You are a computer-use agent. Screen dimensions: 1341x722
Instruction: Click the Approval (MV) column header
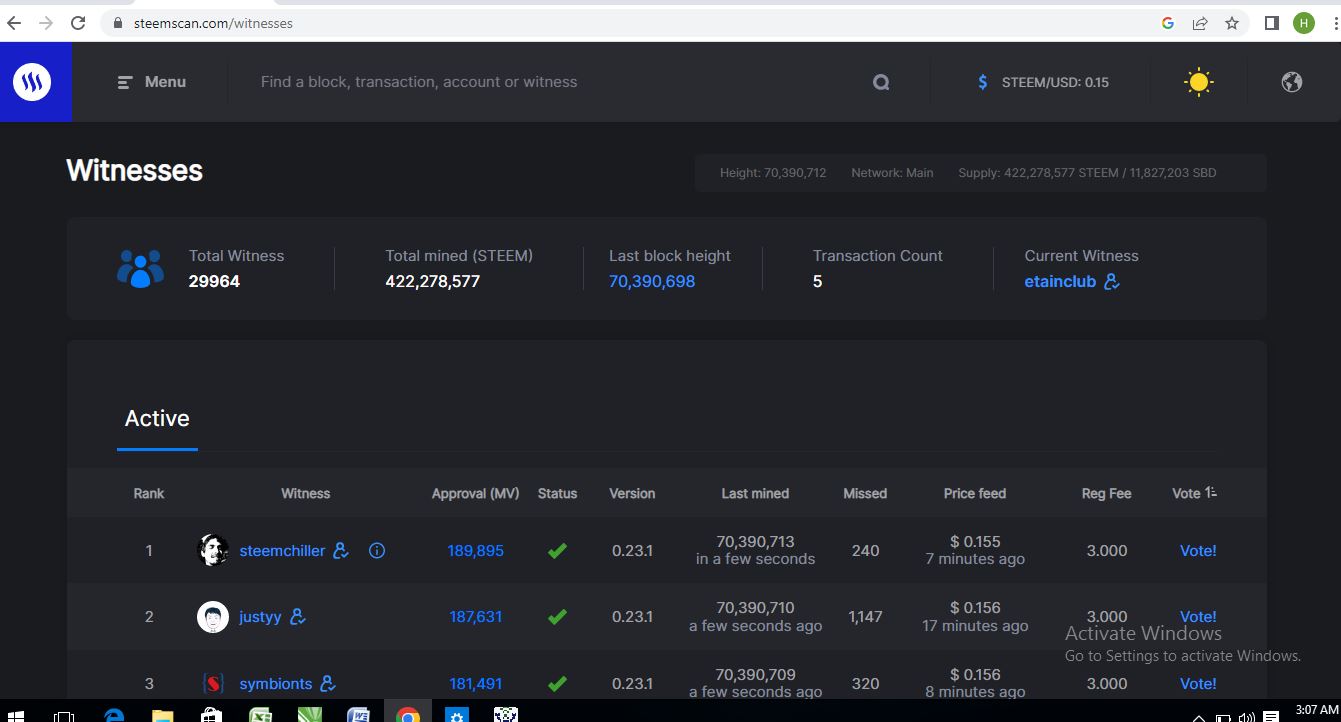tap(475, 493)
